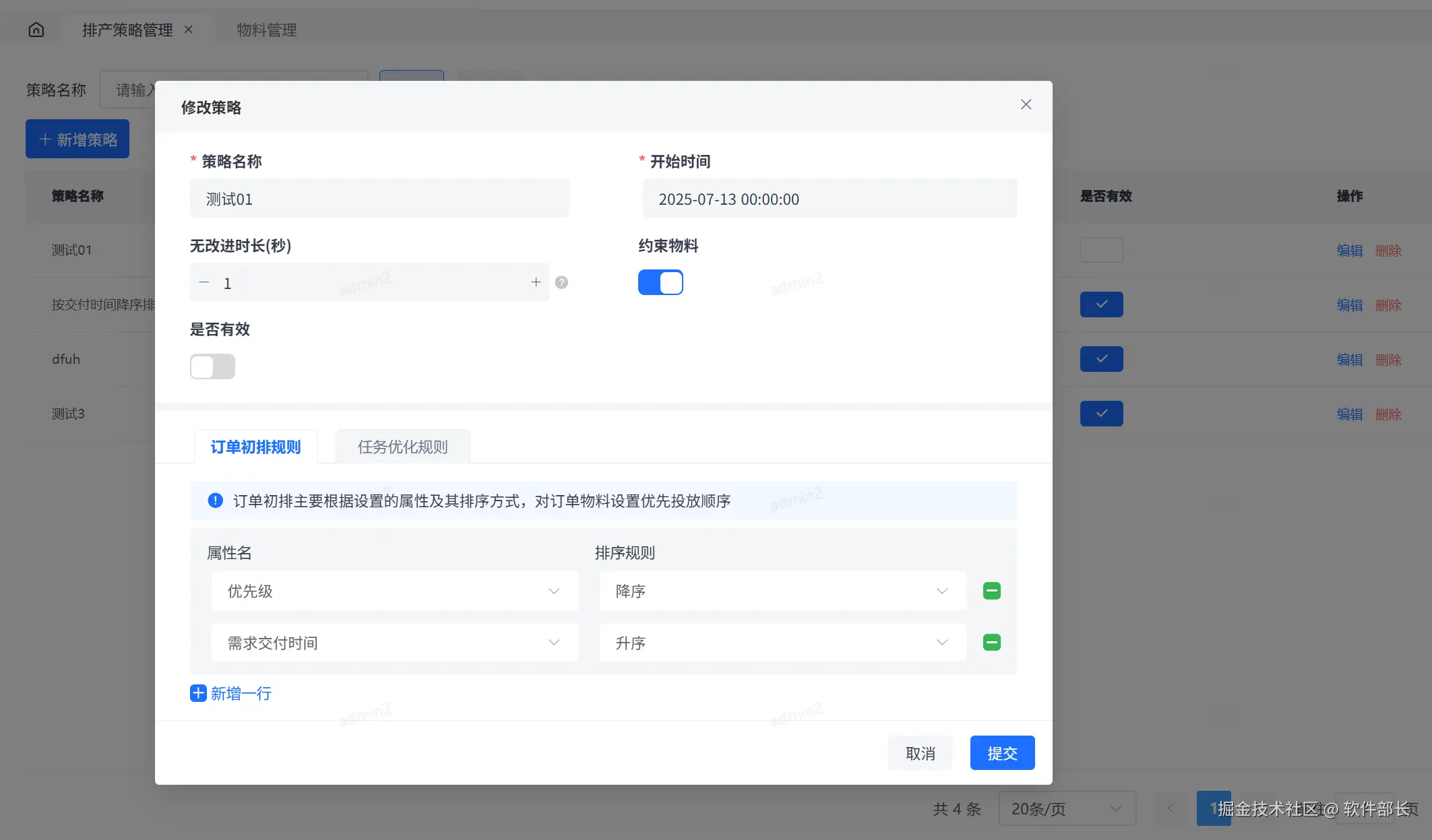Viewport: 1432px width, 840px height.
Task: Open the 降序 sort rule dropdown
Action: point(782,591)
